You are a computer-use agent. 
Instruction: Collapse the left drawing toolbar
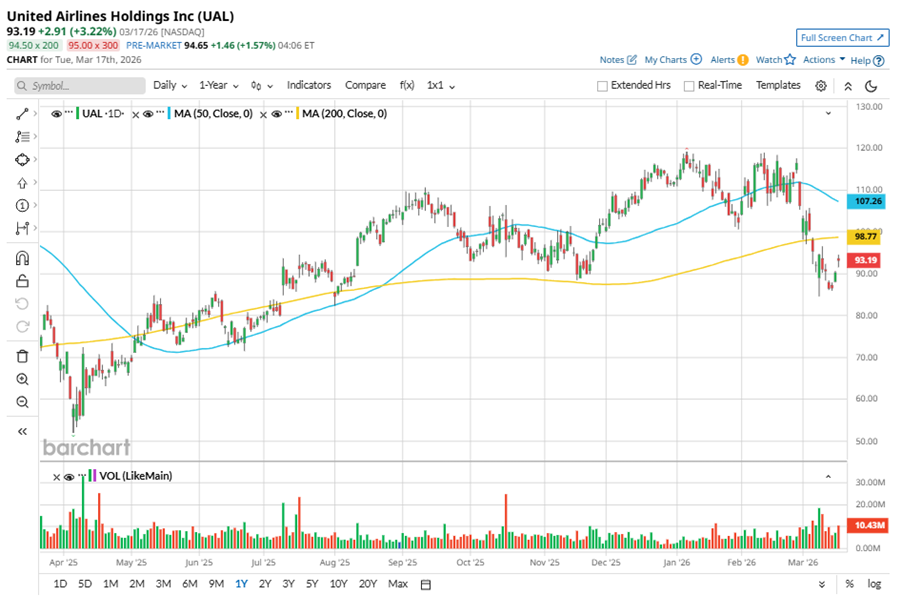click(x=22, y=431)
